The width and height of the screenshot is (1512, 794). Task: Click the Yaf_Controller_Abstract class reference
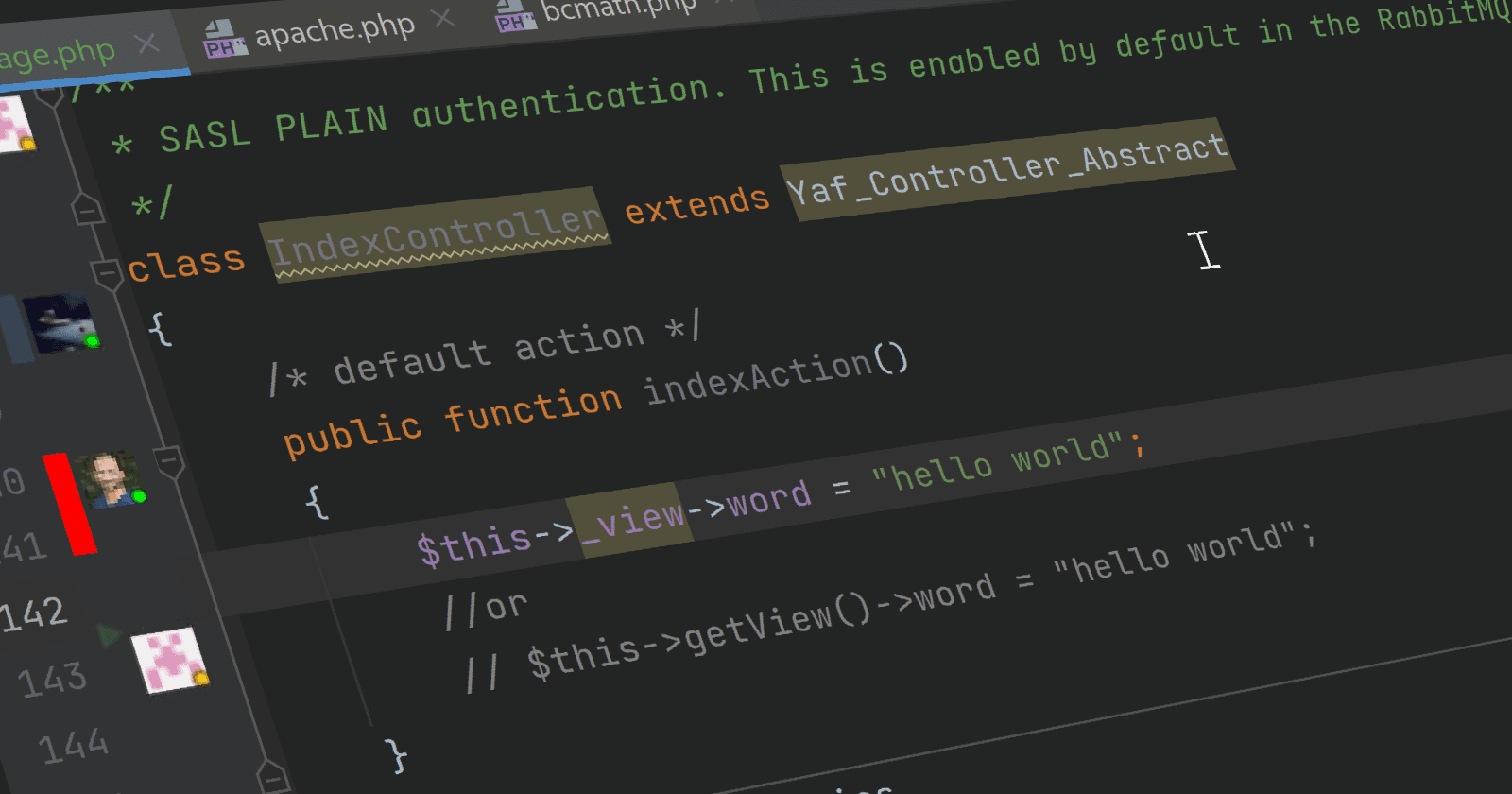(x=1007, y=169)
